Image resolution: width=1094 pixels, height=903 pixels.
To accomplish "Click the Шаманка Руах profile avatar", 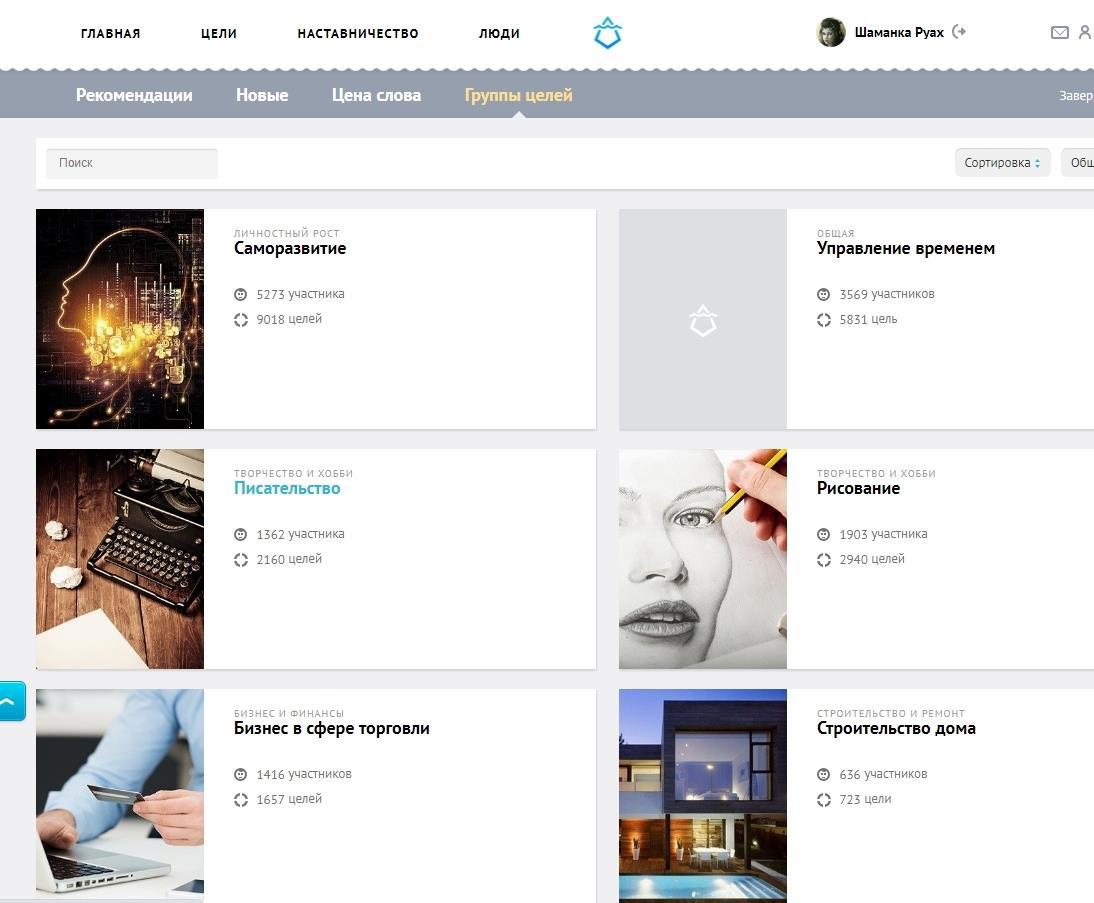I will point(831,33).
